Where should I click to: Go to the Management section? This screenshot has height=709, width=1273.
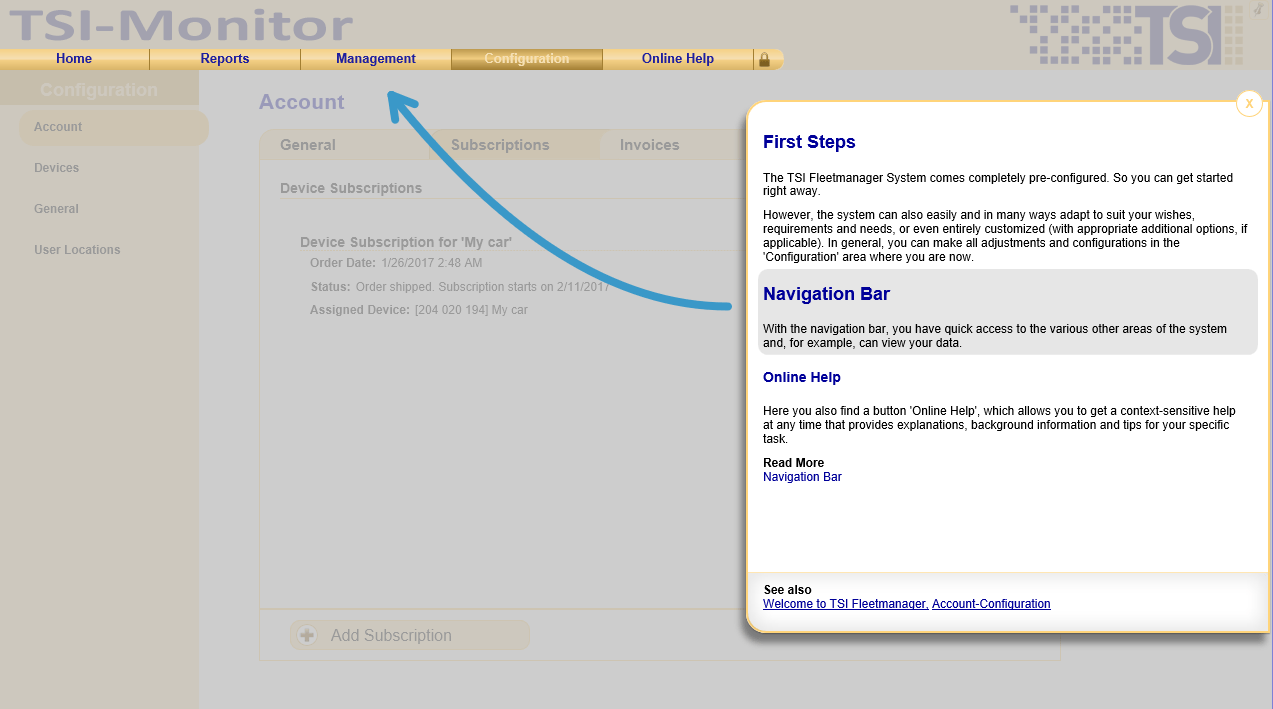tap(376, 59)
